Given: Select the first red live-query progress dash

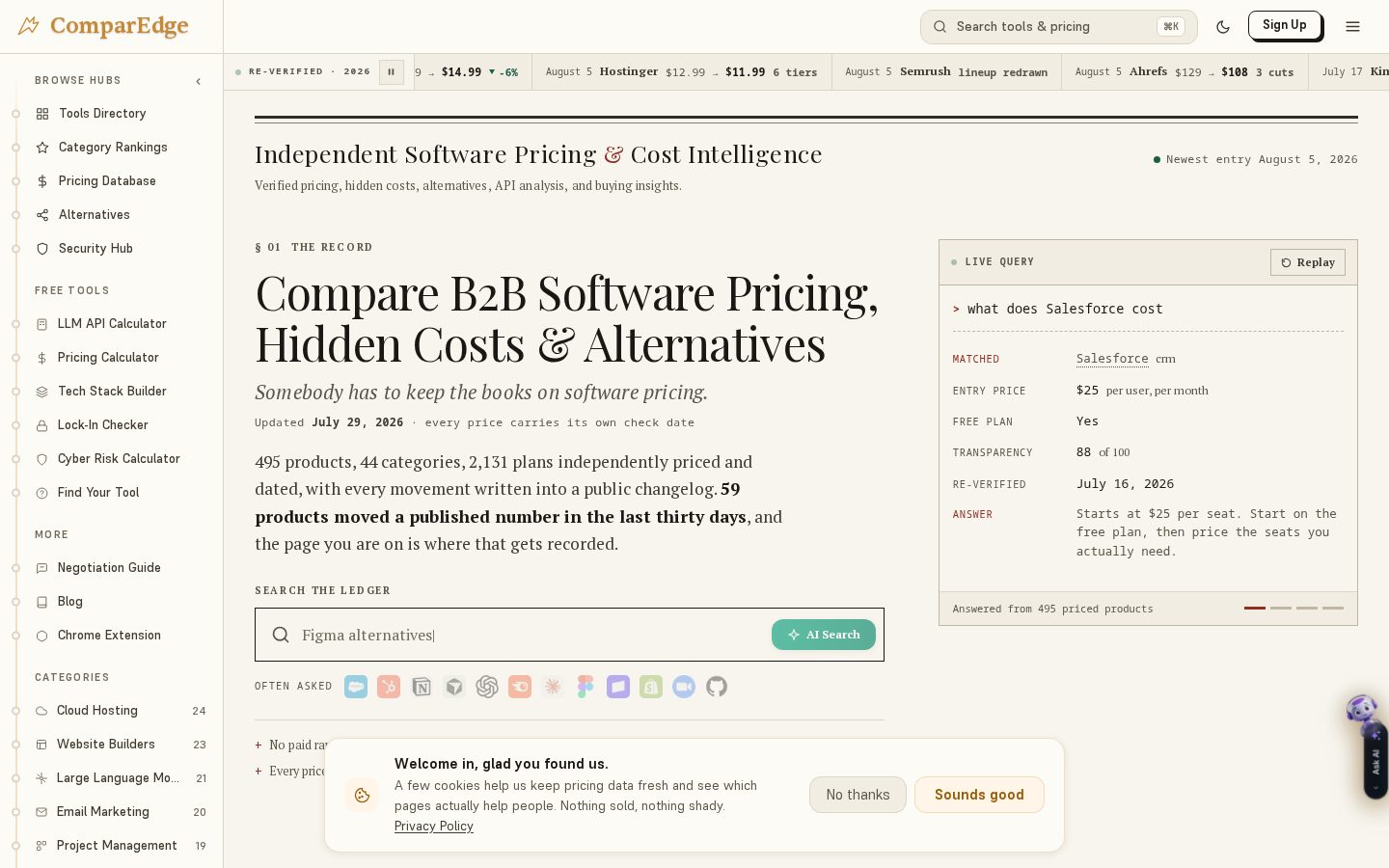Looking at the screenshot, I should [x=1255, y=609].
